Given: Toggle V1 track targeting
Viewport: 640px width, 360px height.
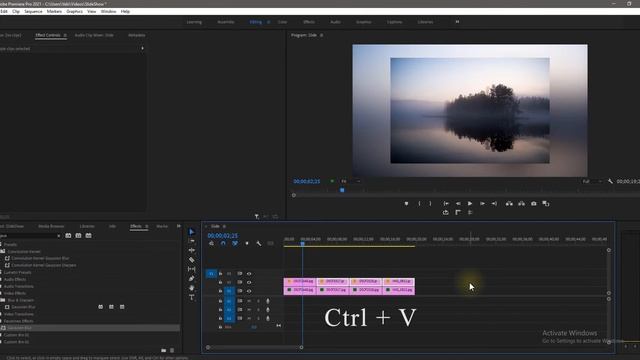Looking at the screenshot, I should pyautogui.click(x=229, y=291).
